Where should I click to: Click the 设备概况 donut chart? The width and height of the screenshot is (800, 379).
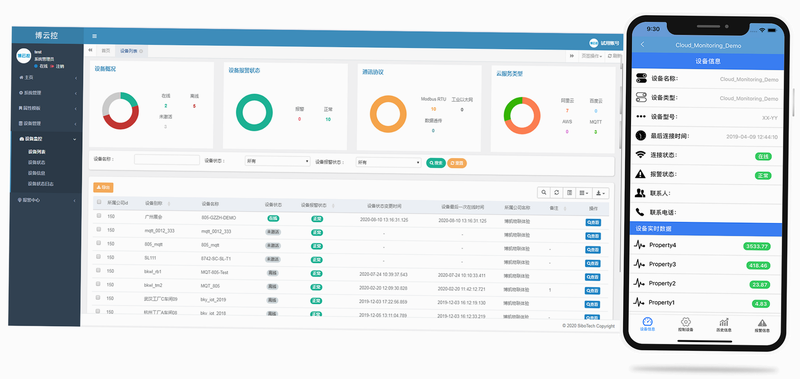[120, 111]
